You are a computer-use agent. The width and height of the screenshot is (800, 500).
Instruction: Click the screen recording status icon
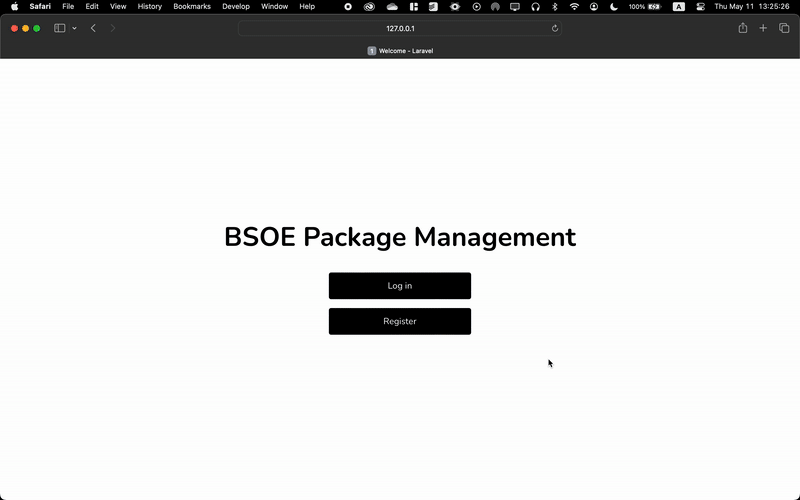[348, 7]
